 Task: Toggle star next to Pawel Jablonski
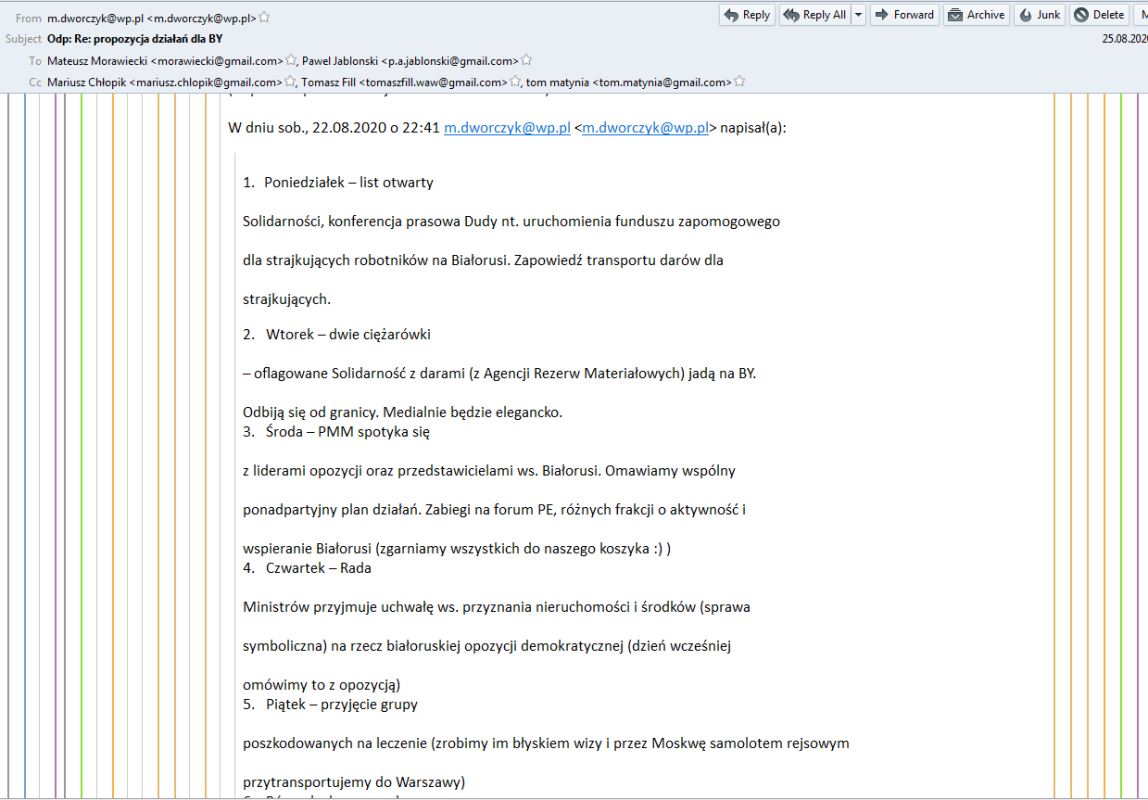click(x=527, y=61)
